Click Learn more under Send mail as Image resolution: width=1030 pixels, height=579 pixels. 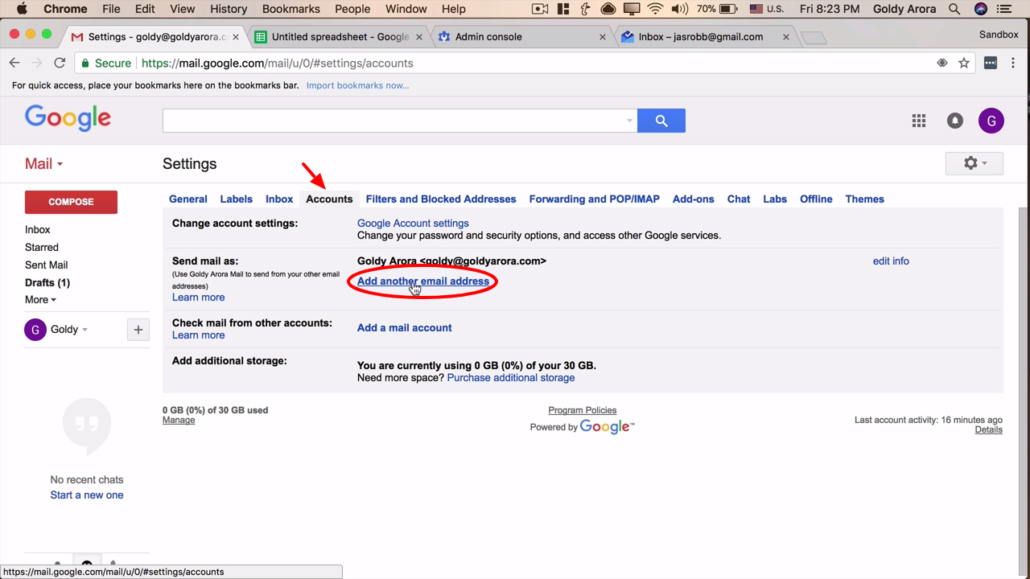coord(198,298)
